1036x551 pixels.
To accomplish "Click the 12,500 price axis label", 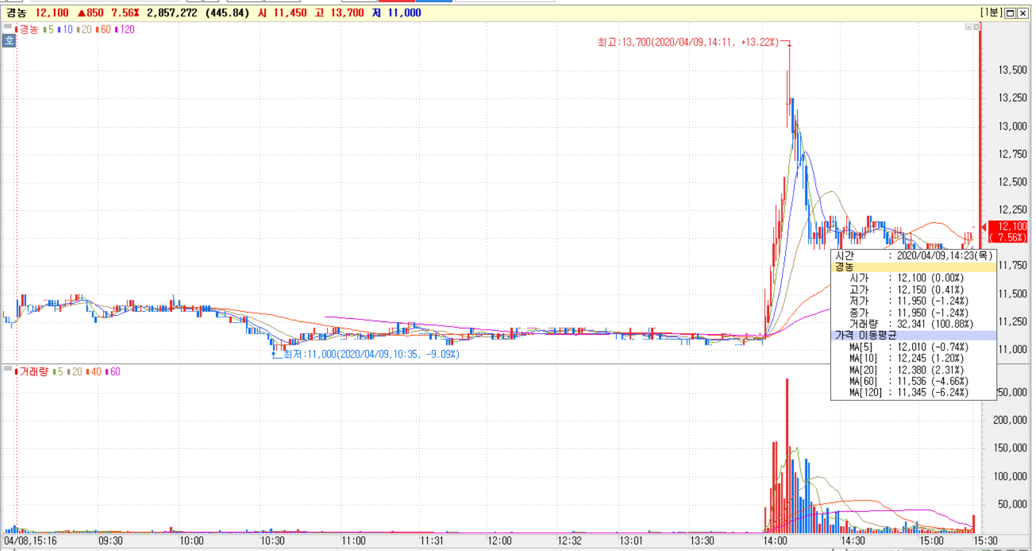I will [x=1013, y=182].
